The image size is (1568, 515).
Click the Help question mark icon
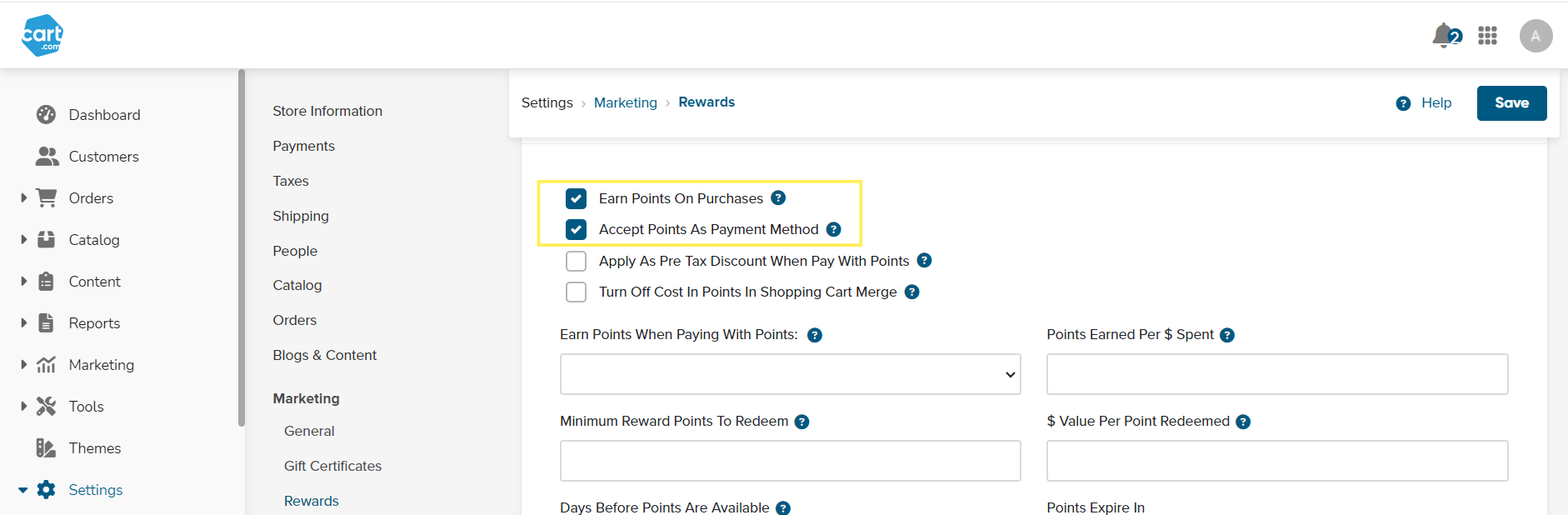[x=1403, y=103]
